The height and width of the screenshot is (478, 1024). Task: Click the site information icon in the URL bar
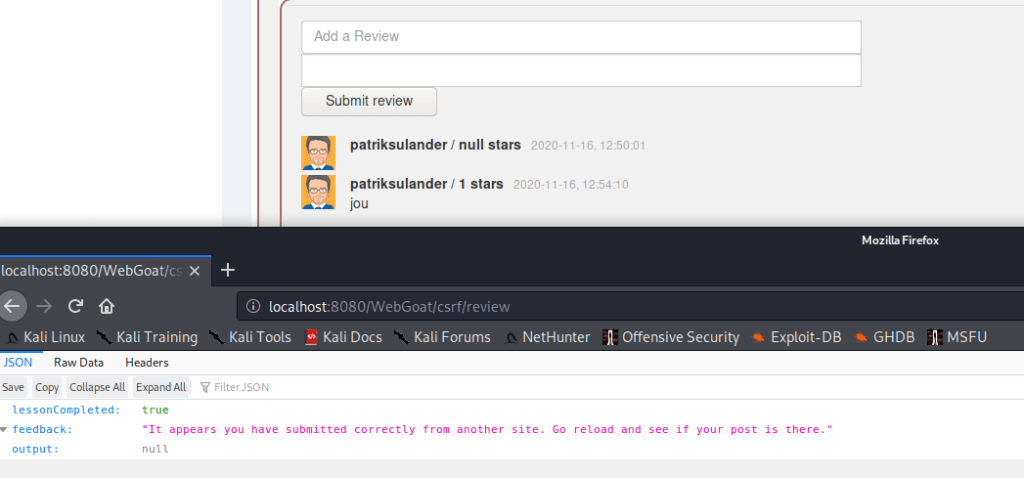coord(254,306)
